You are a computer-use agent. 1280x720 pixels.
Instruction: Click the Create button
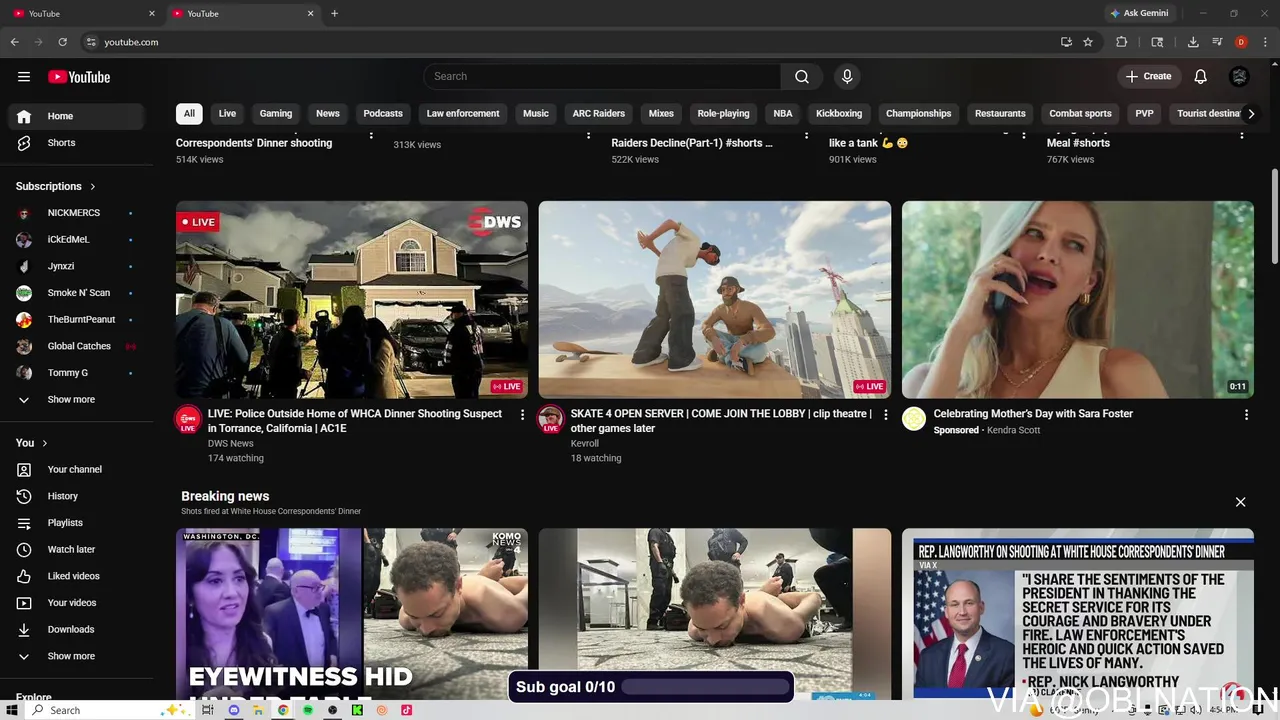(1148, 76)
